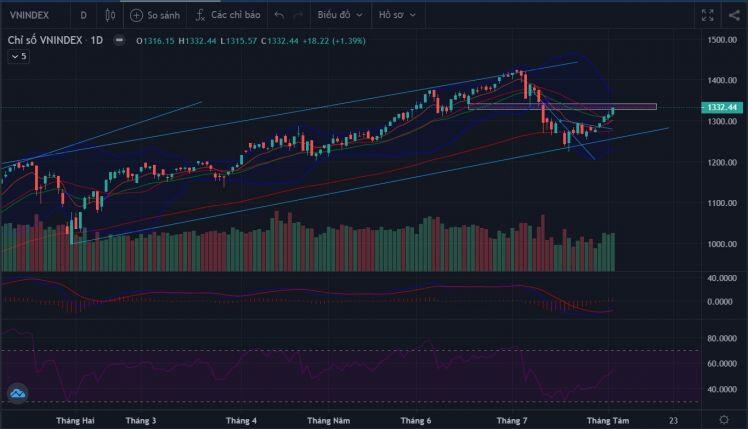Screen dimensions: 748x429
Task: Click the 40.0000 MACD scale label
Action: click(722, 278)
